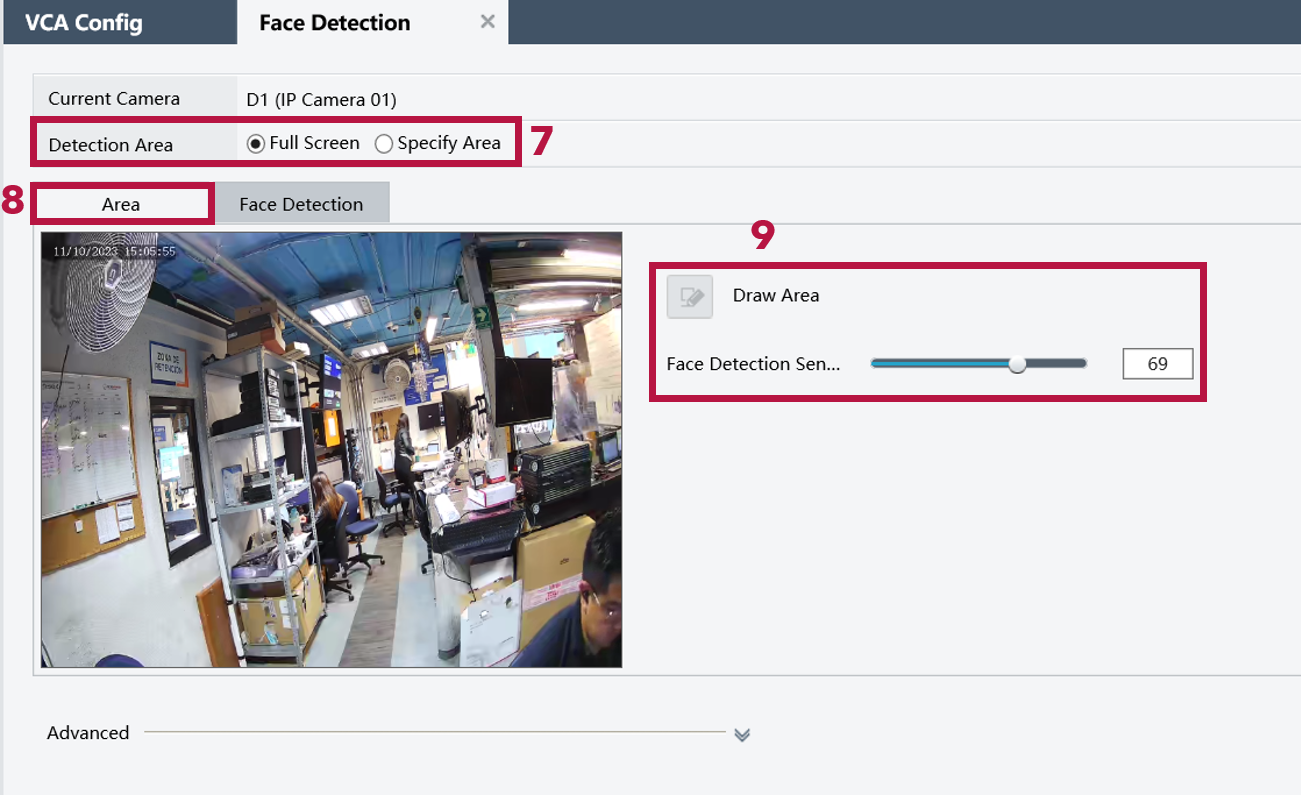Viewport: 1301px width, 795px height.
Task: Grab the face detection sensitivity slider handle
Action: (x=1017, y=364)
